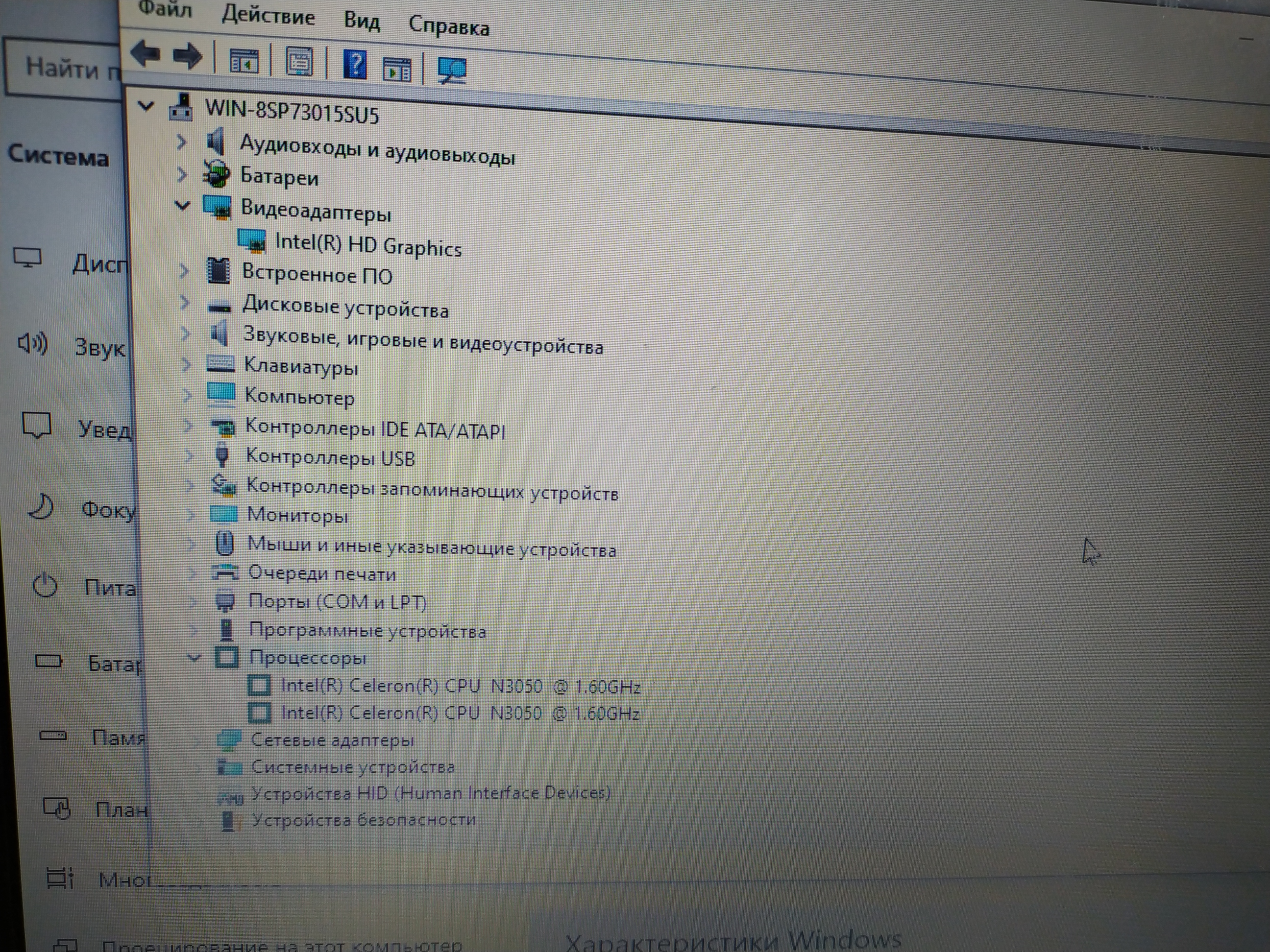The width and height of the screenshot is (1270, 952).
Task: Expand the Дисковые устройства category
Action: (185, 303)
